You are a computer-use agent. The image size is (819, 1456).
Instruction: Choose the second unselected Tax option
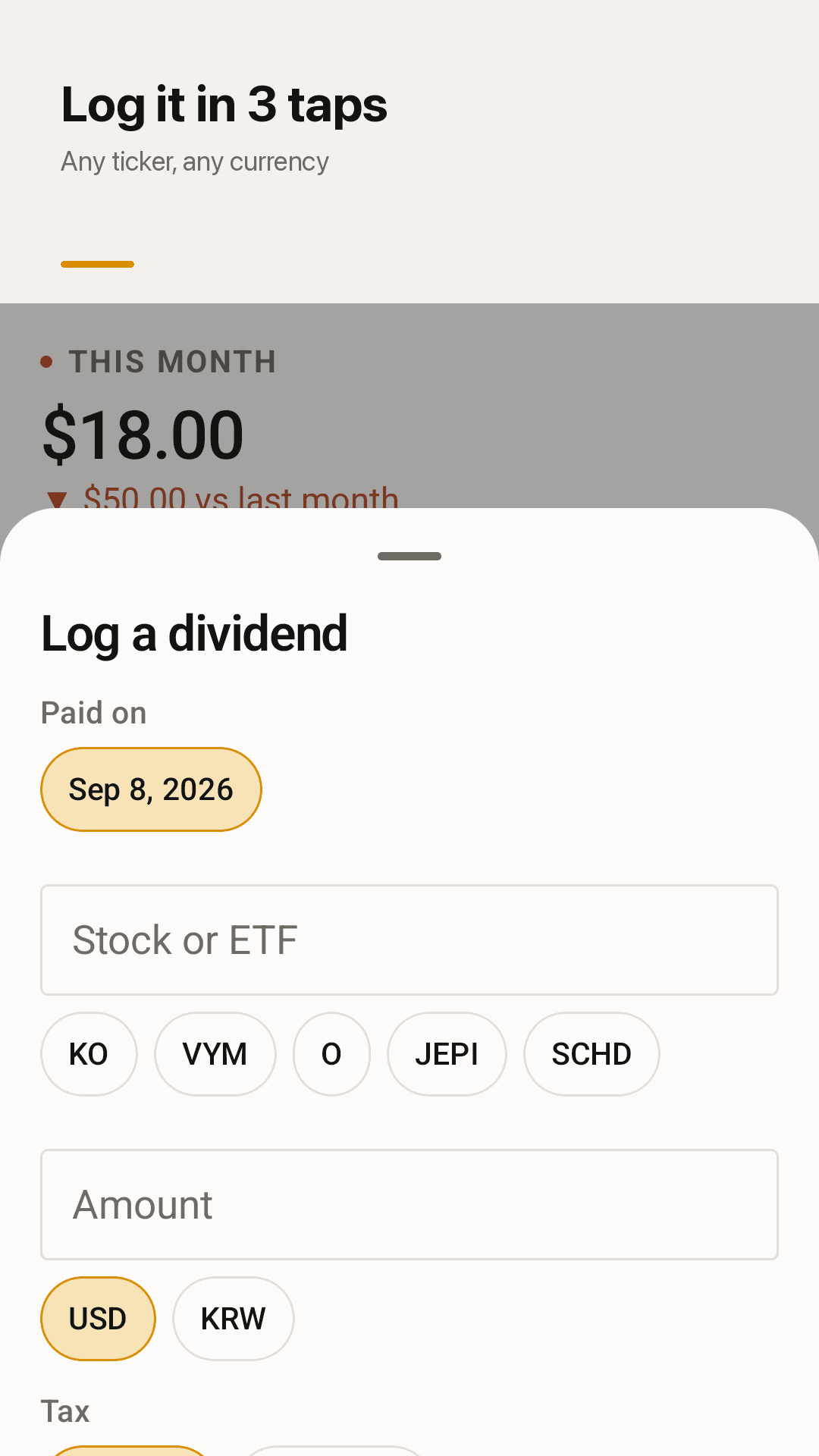(334, 1451)
